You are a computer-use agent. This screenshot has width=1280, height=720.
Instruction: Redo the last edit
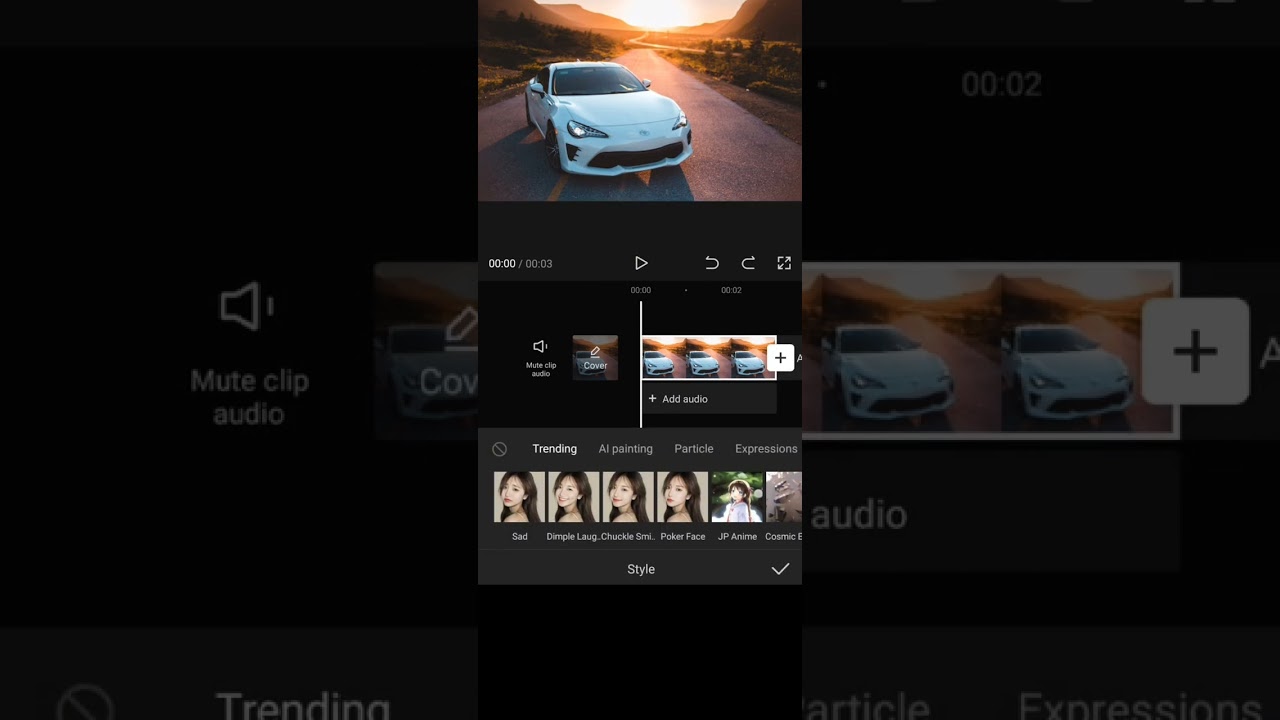[x=748, y=263]
